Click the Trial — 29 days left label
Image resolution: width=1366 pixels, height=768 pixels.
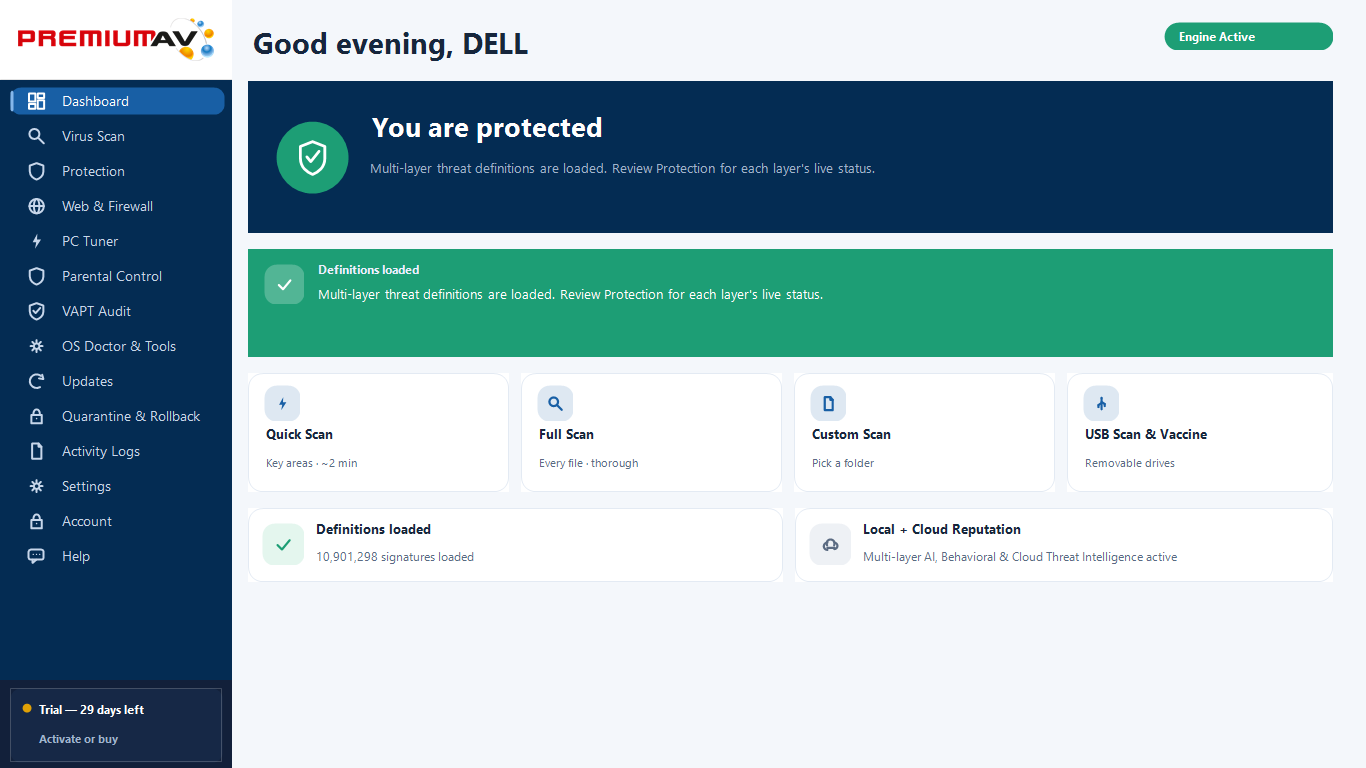[x=91, y=710]
